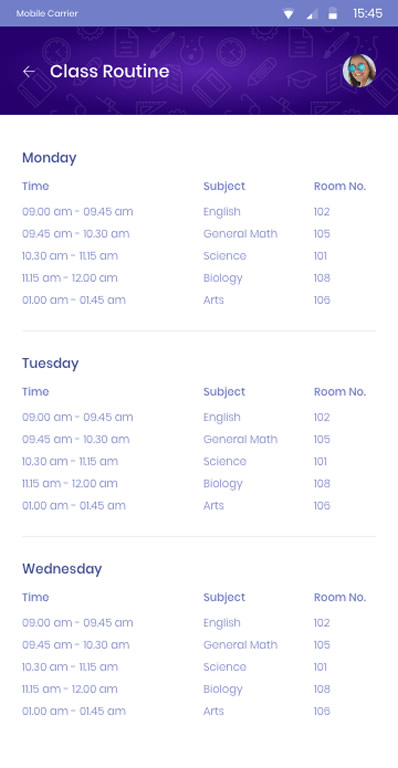Tap the 15:45 clock in status bar
Viewport: 398px width, 768px height.
coord(368,13)
